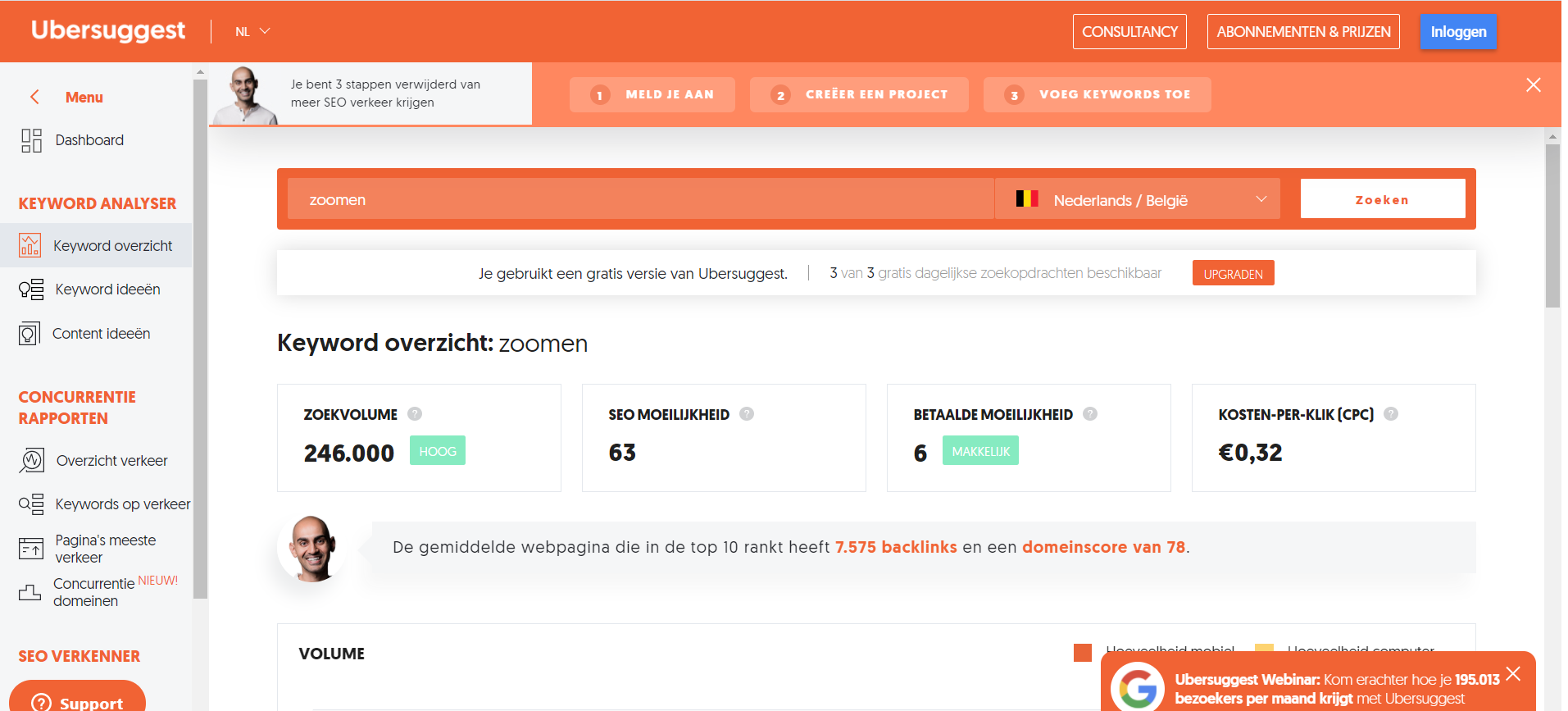Collapse the sidebar with Menu back arrow
Image resolution: width=1568 pixels, height=711 pixels.
34,97
